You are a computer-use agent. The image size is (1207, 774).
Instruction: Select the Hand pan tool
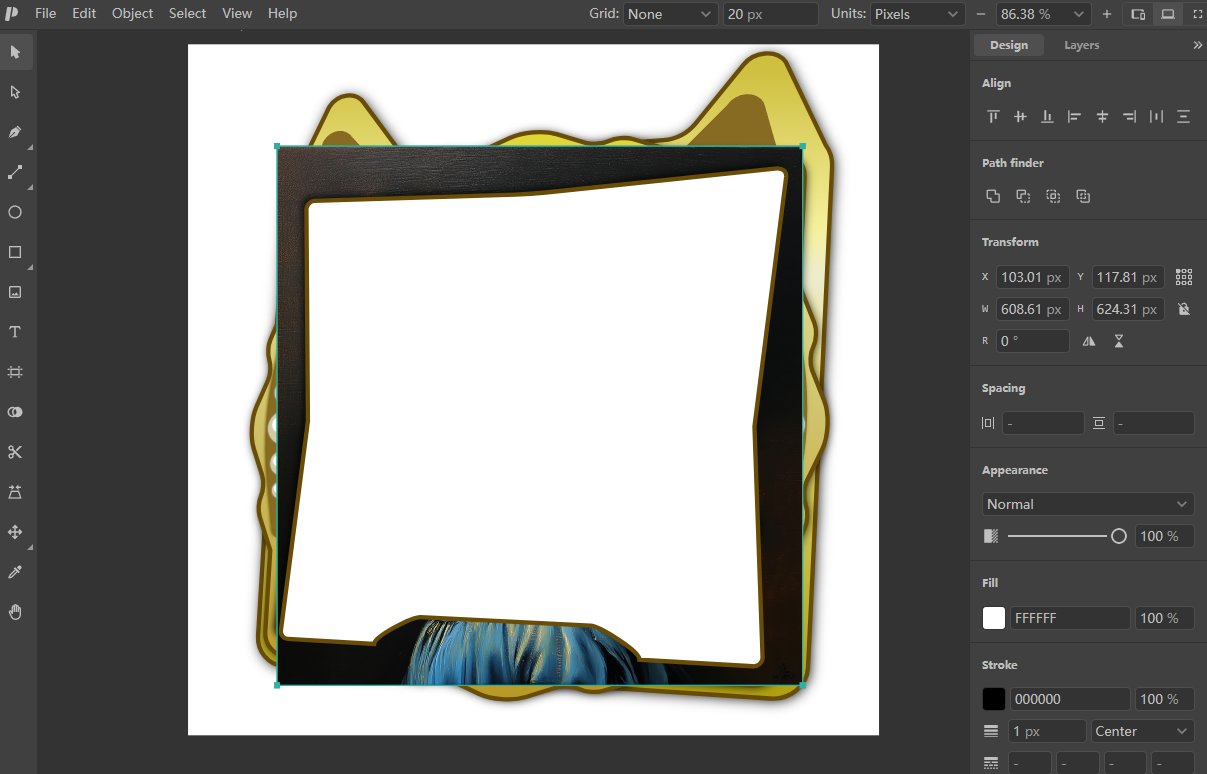pos(15,612)
